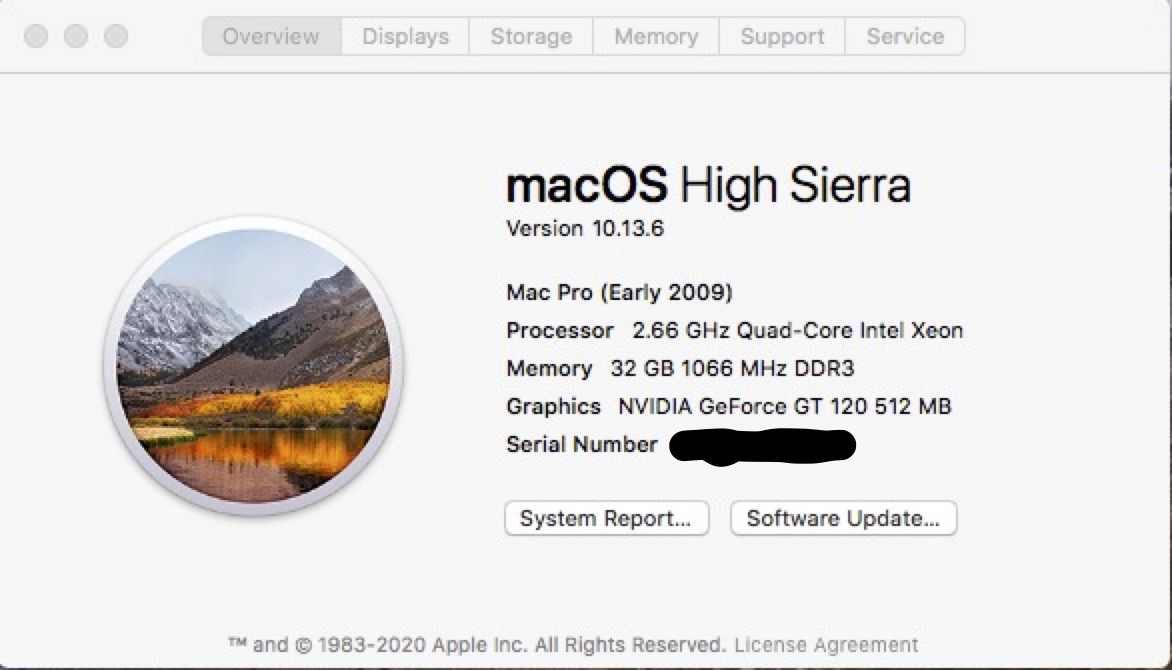Image resolution: width=1172 pixels, height=670 pixels.
Task: Click the macOS High Sierra logo image
Action: point(253,367)
